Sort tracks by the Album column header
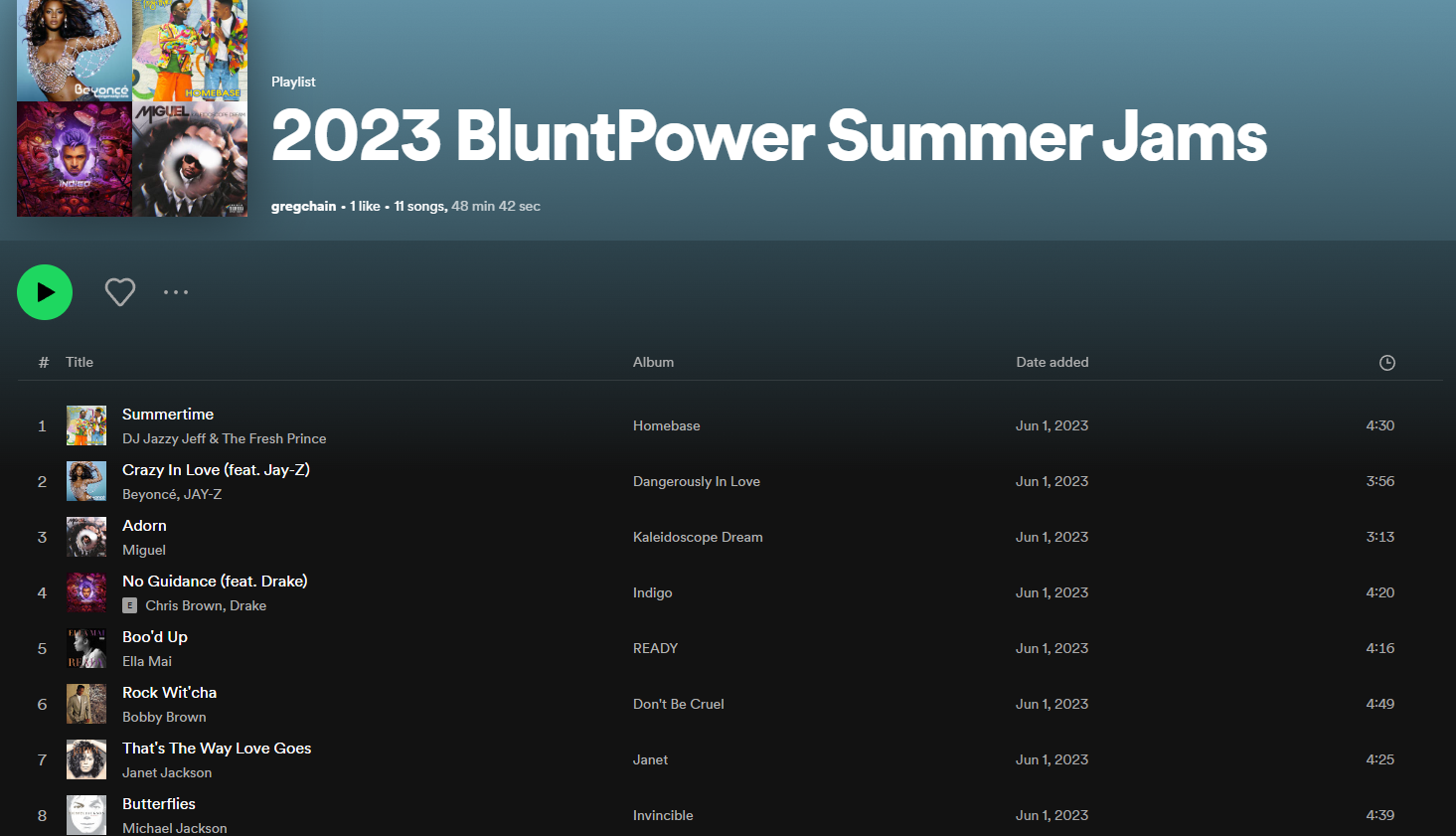This screenshot has height=836, width=1456. (x=653, y=362)
